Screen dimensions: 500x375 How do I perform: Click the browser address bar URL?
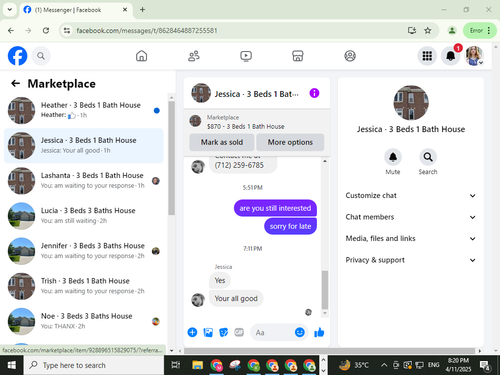coord(147,31)
